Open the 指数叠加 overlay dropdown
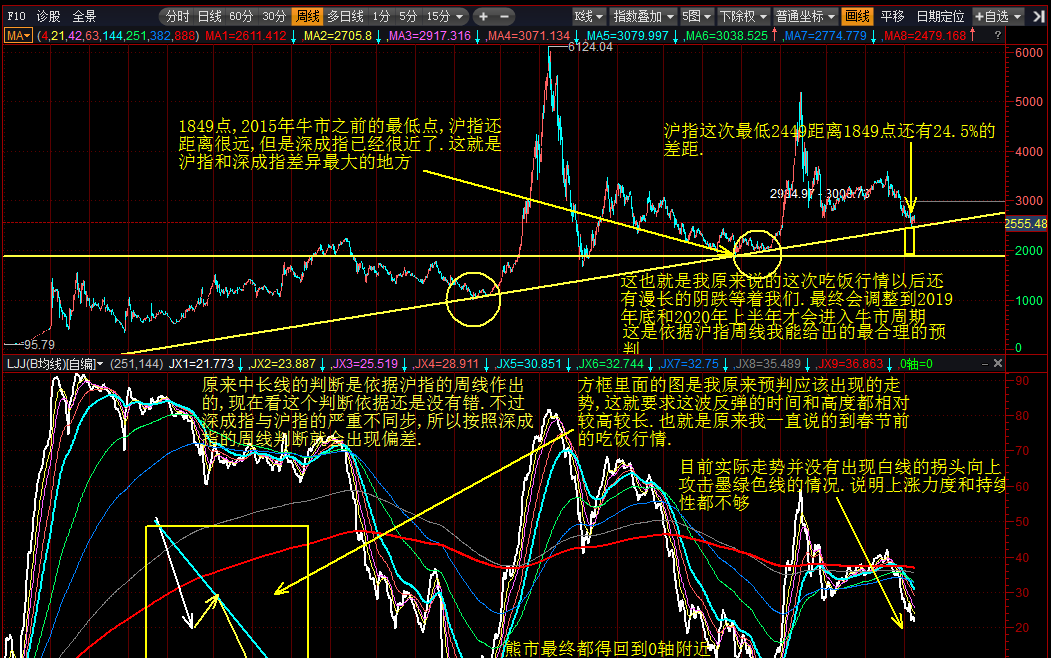The width and height of the screenshot is (1051, 658). click(644, 16)
